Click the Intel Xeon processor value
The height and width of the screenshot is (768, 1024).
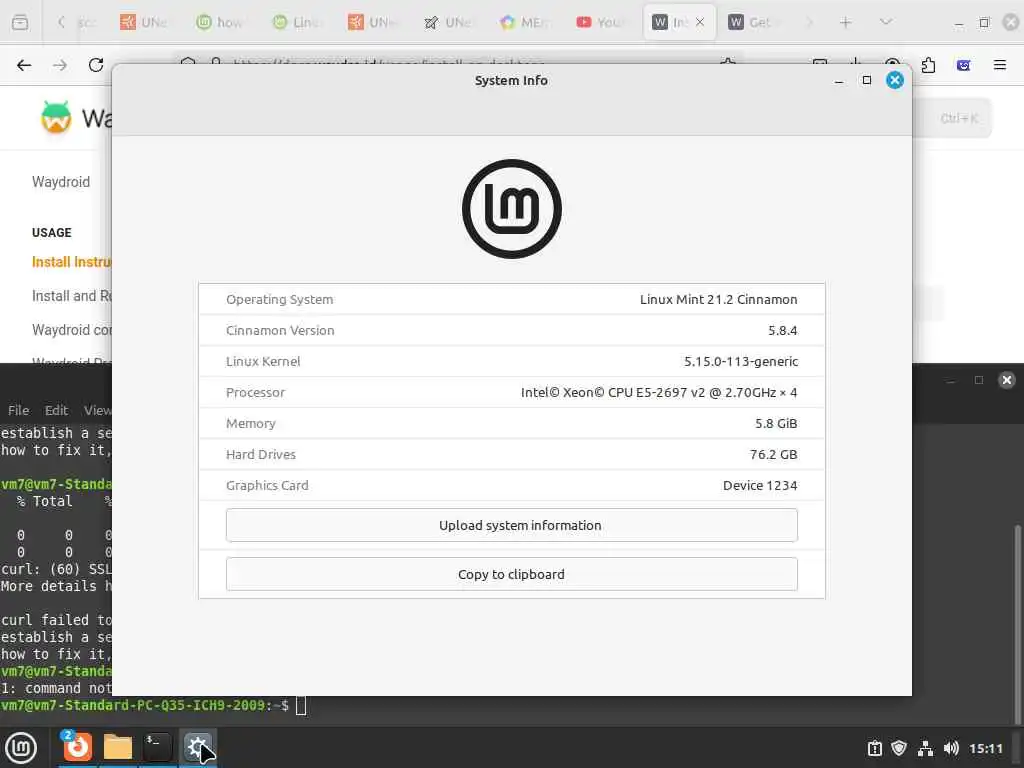click(659, 392)
